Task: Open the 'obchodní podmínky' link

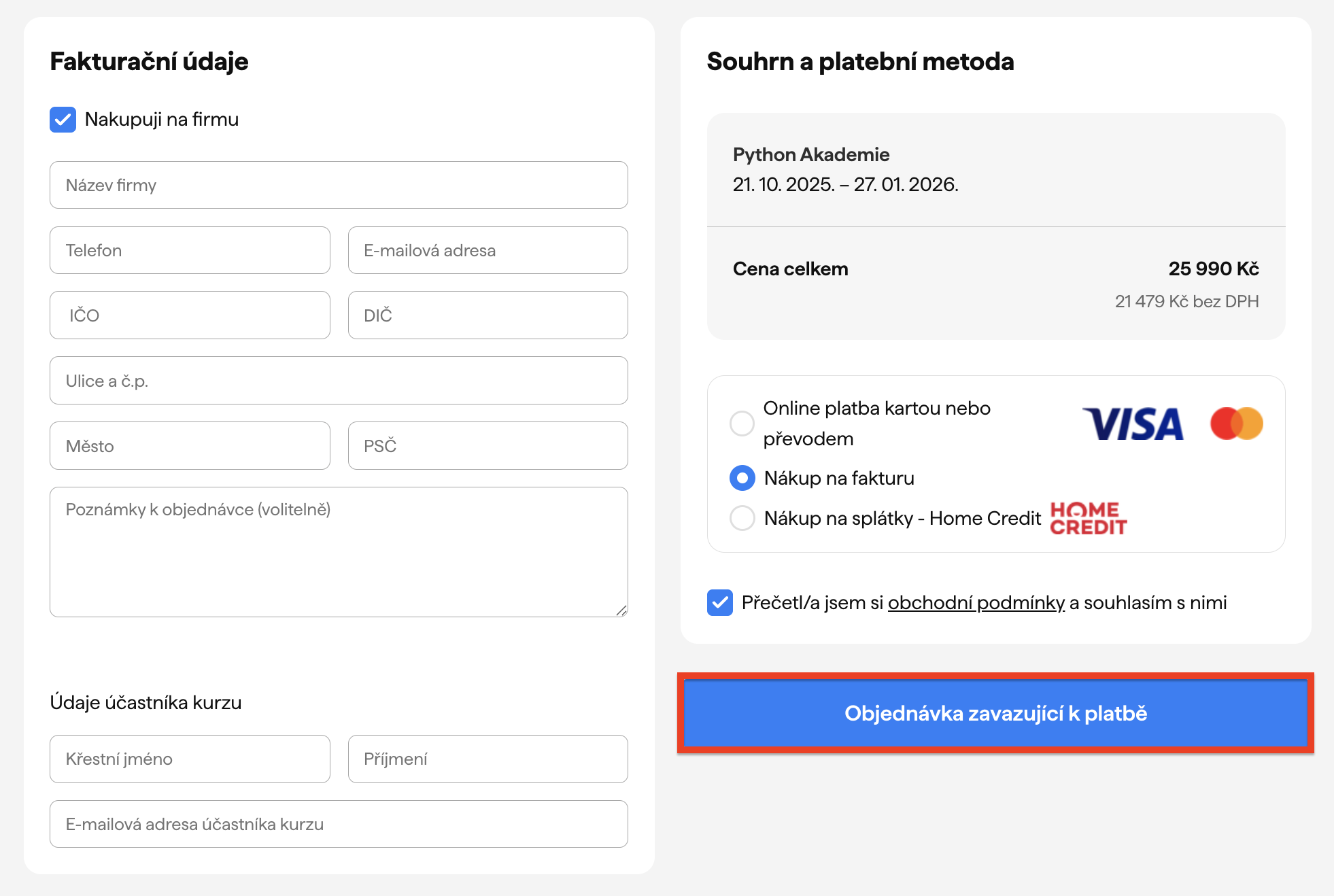Action: pos(976,602)
